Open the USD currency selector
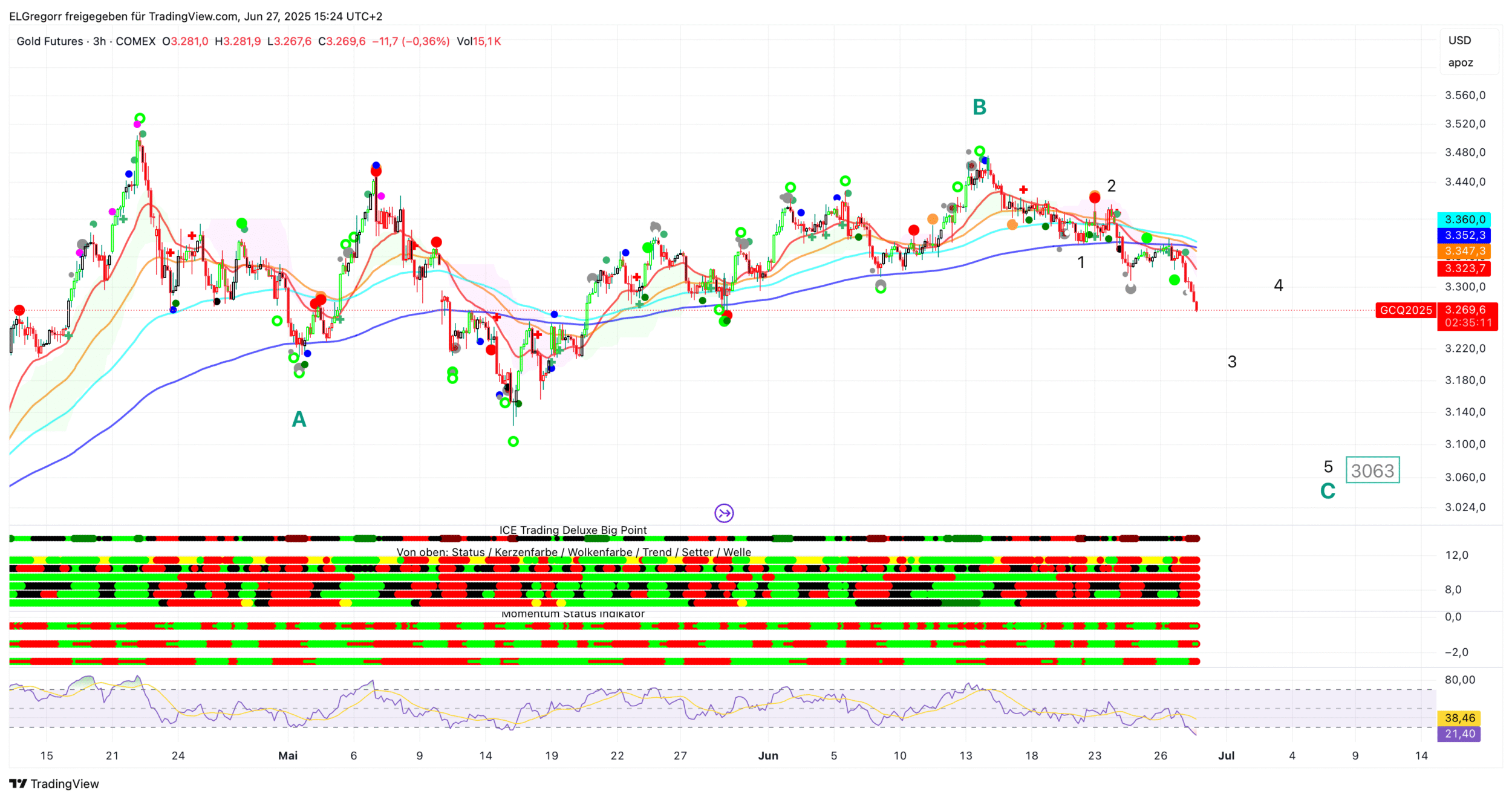The height and width of the screenshot is (800, 1512). (1459, 41)
